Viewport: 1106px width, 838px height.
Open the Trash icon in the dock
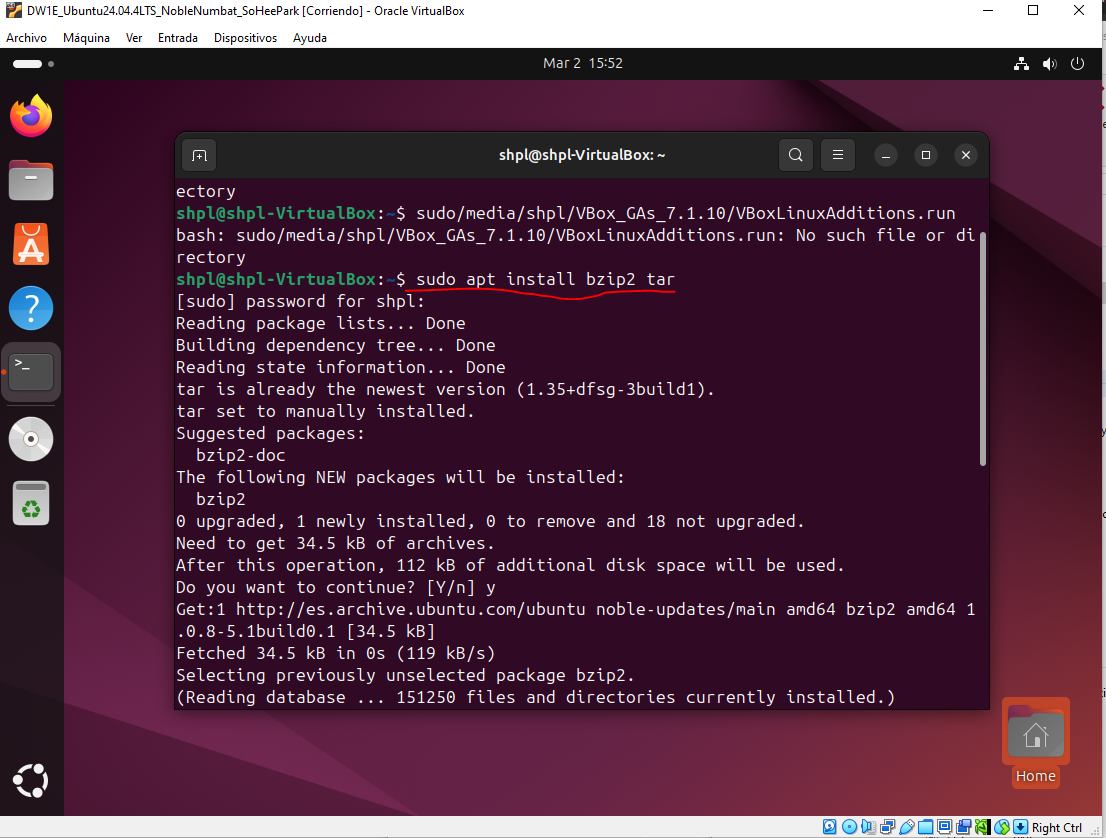[31, 504]
